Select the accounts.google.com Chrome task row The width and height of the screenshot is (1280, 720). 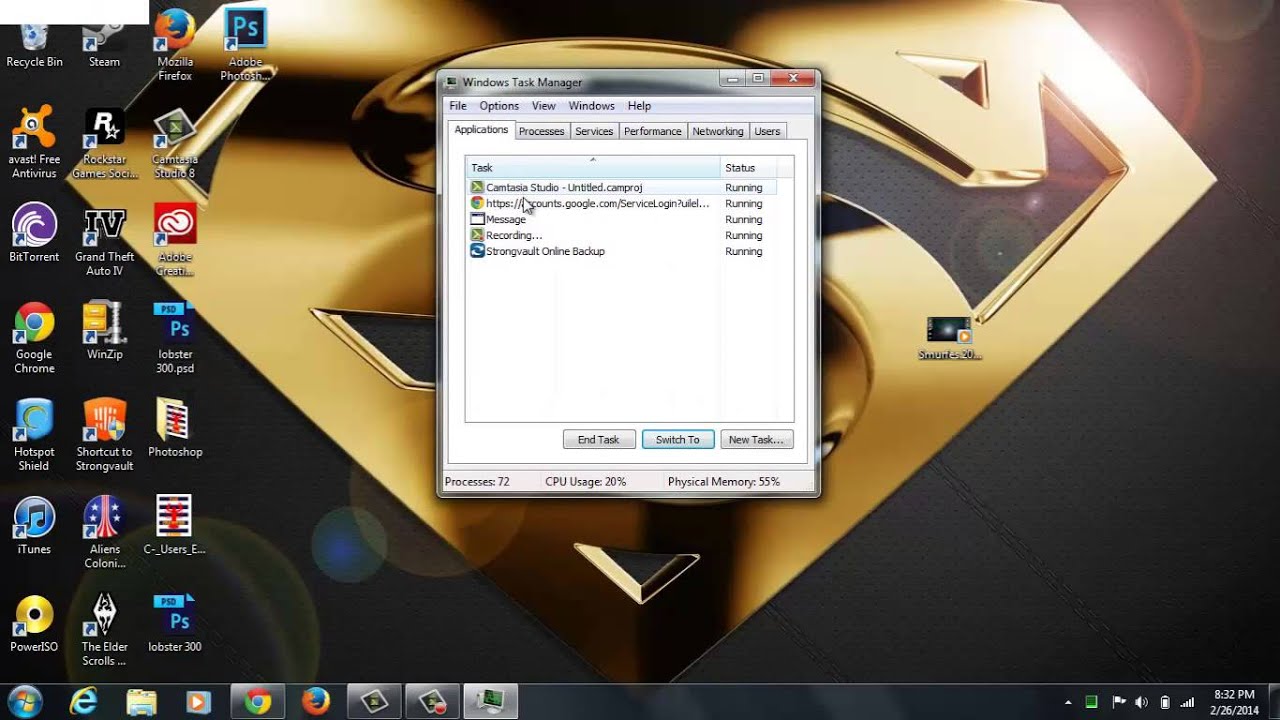click(x=622, y=203)
